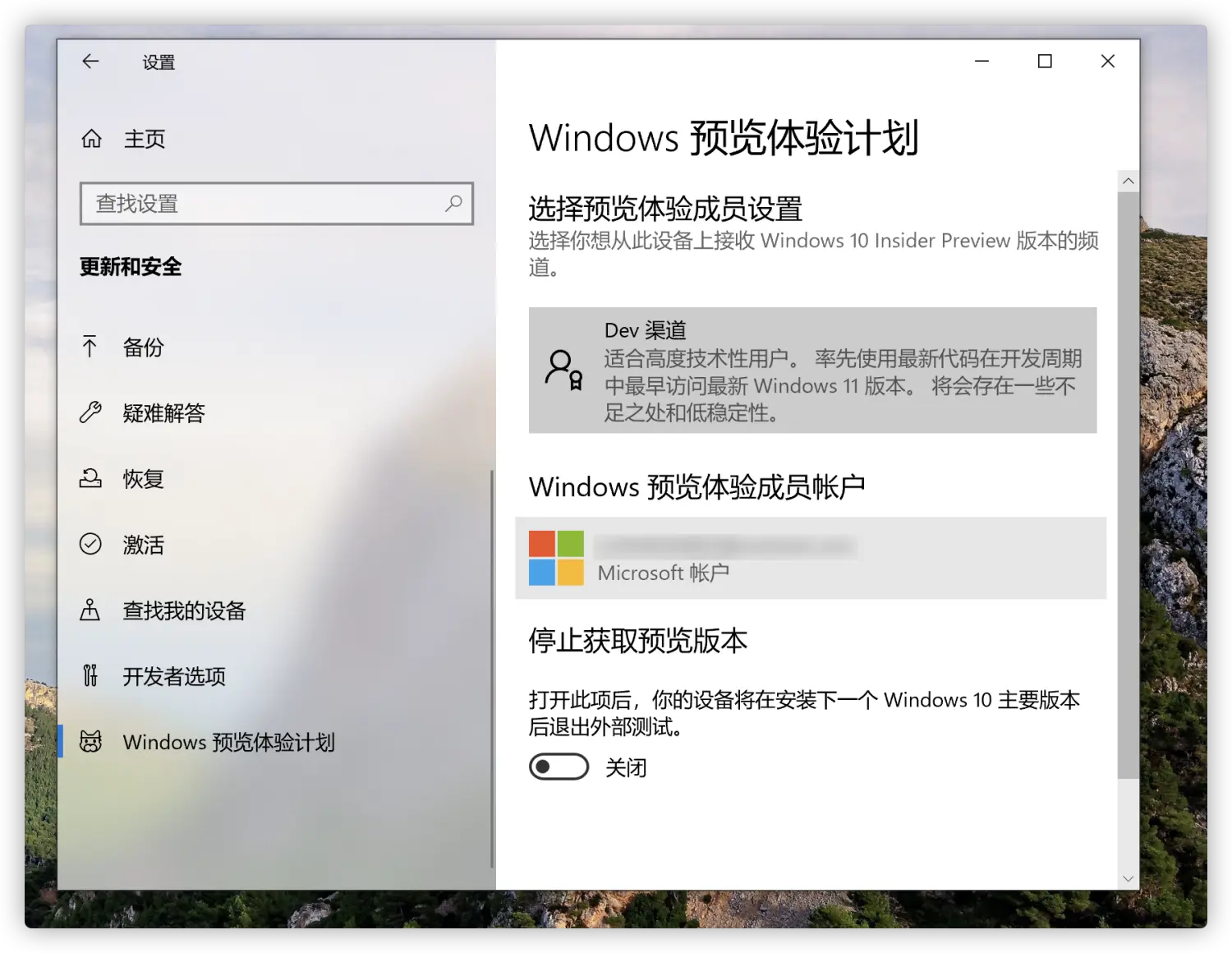
Task: Click the 关闭 toggle state label
Action: 626,767
